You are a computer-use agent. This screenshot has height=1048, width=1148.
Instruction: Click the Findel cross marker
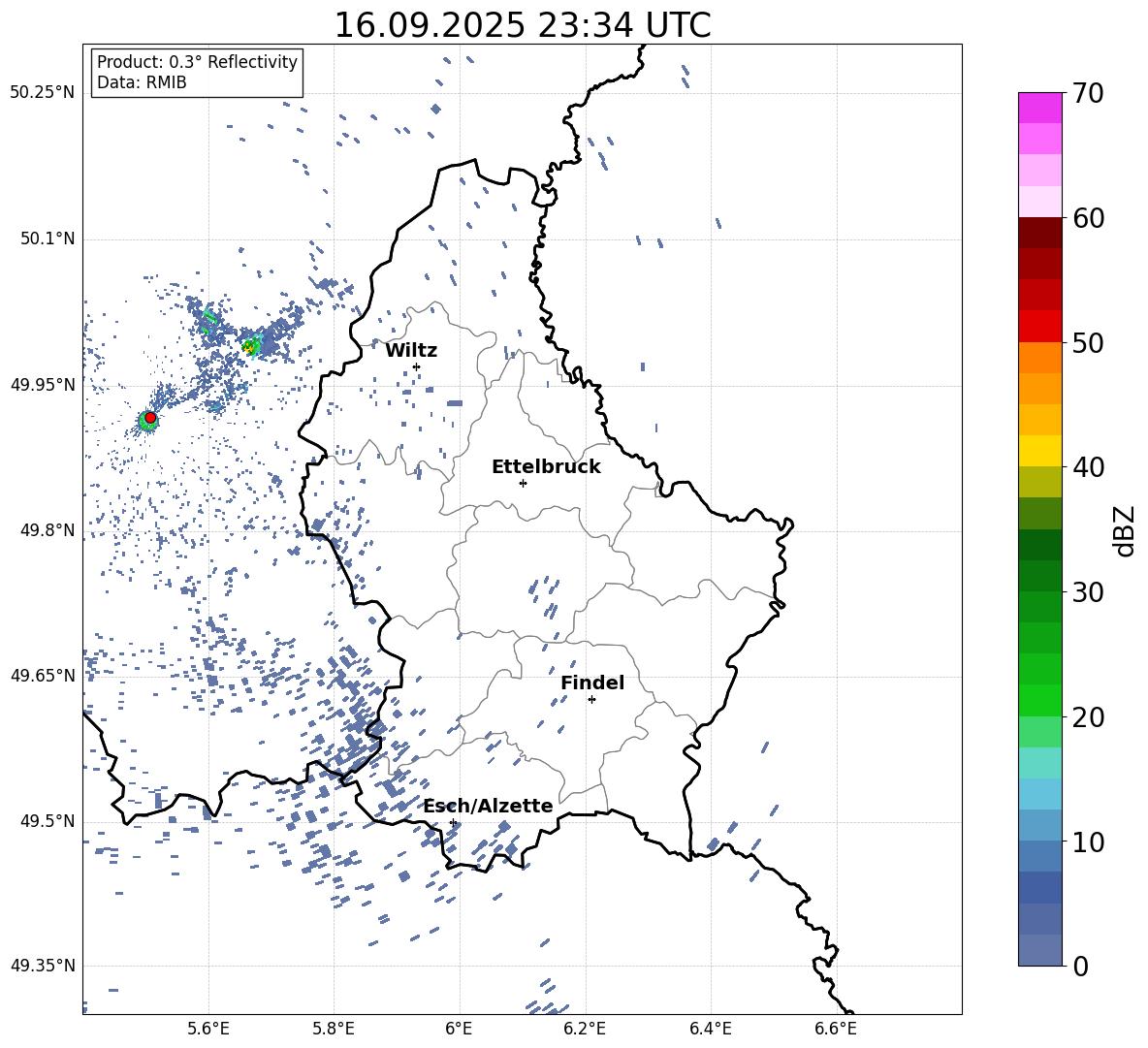[591, 700]
